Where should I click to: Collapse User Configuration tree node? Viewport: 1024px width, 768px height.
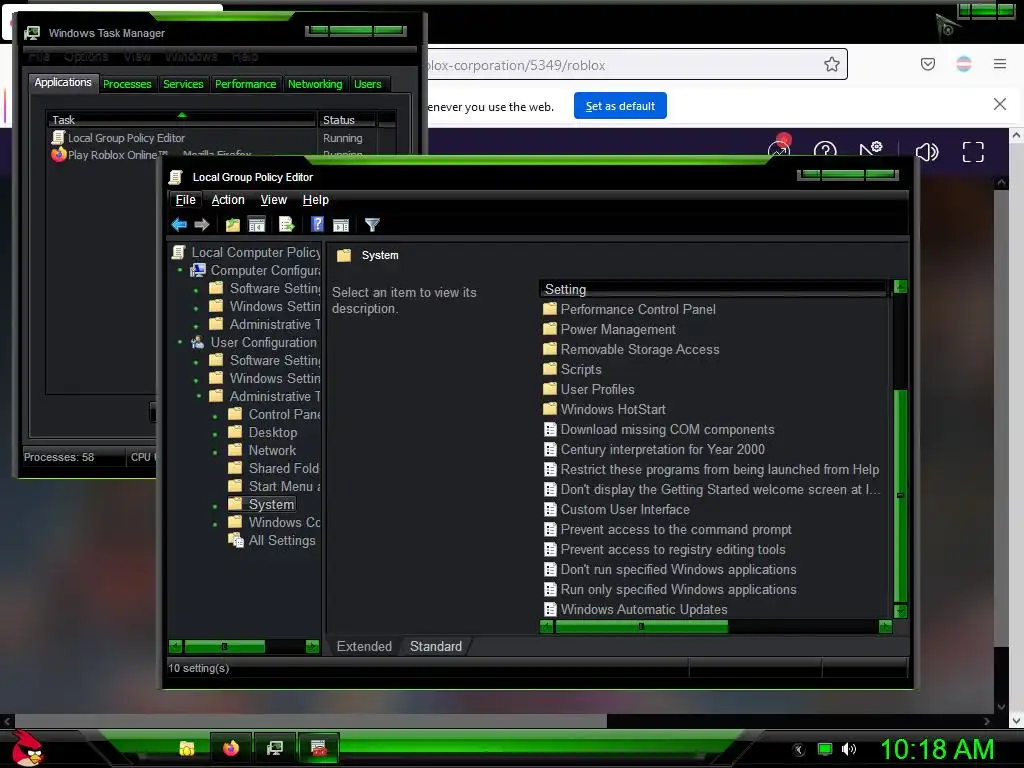tap(180, 342)
